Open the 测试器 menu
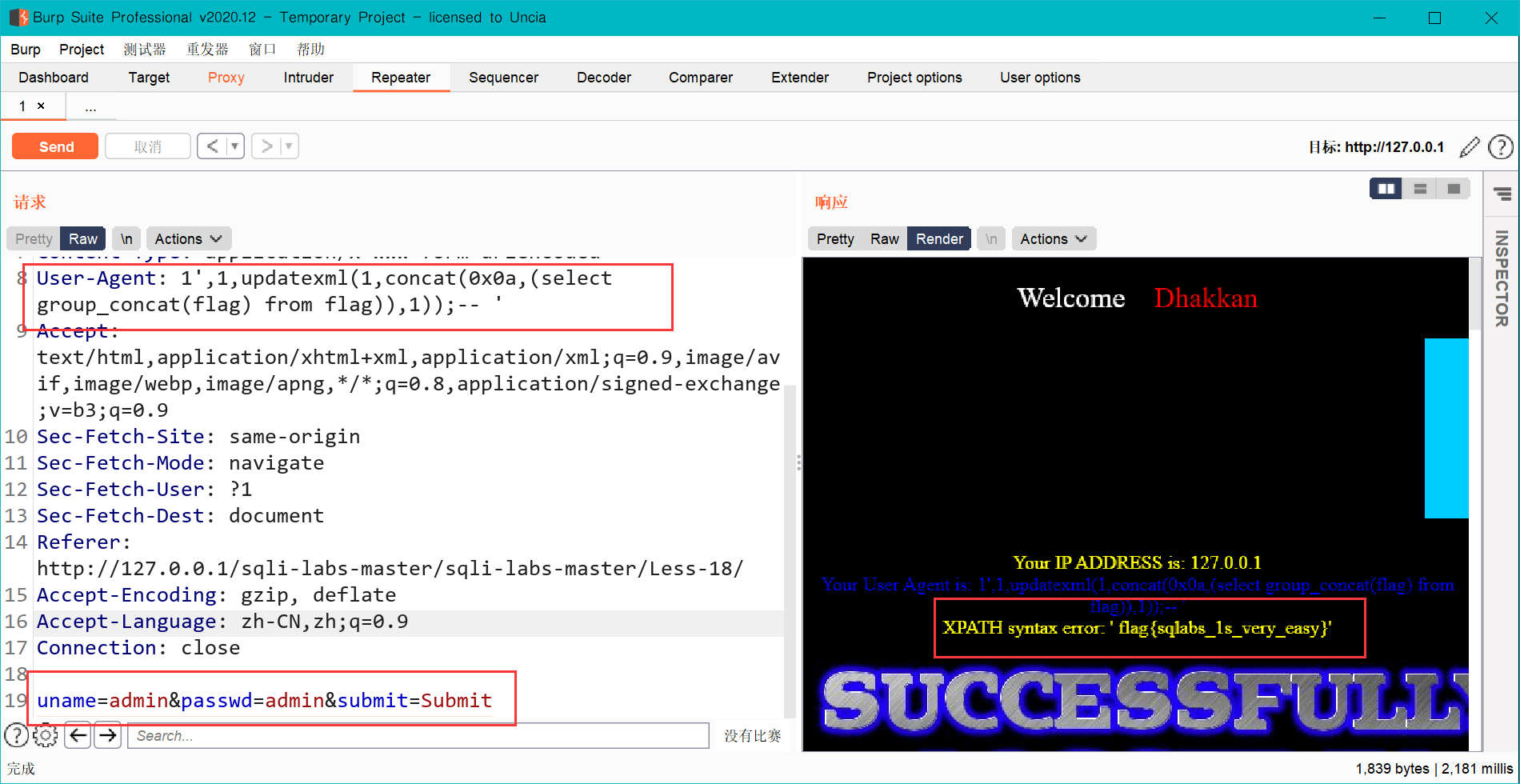This screenshot has height=784, width=1520. pos(145,50)
